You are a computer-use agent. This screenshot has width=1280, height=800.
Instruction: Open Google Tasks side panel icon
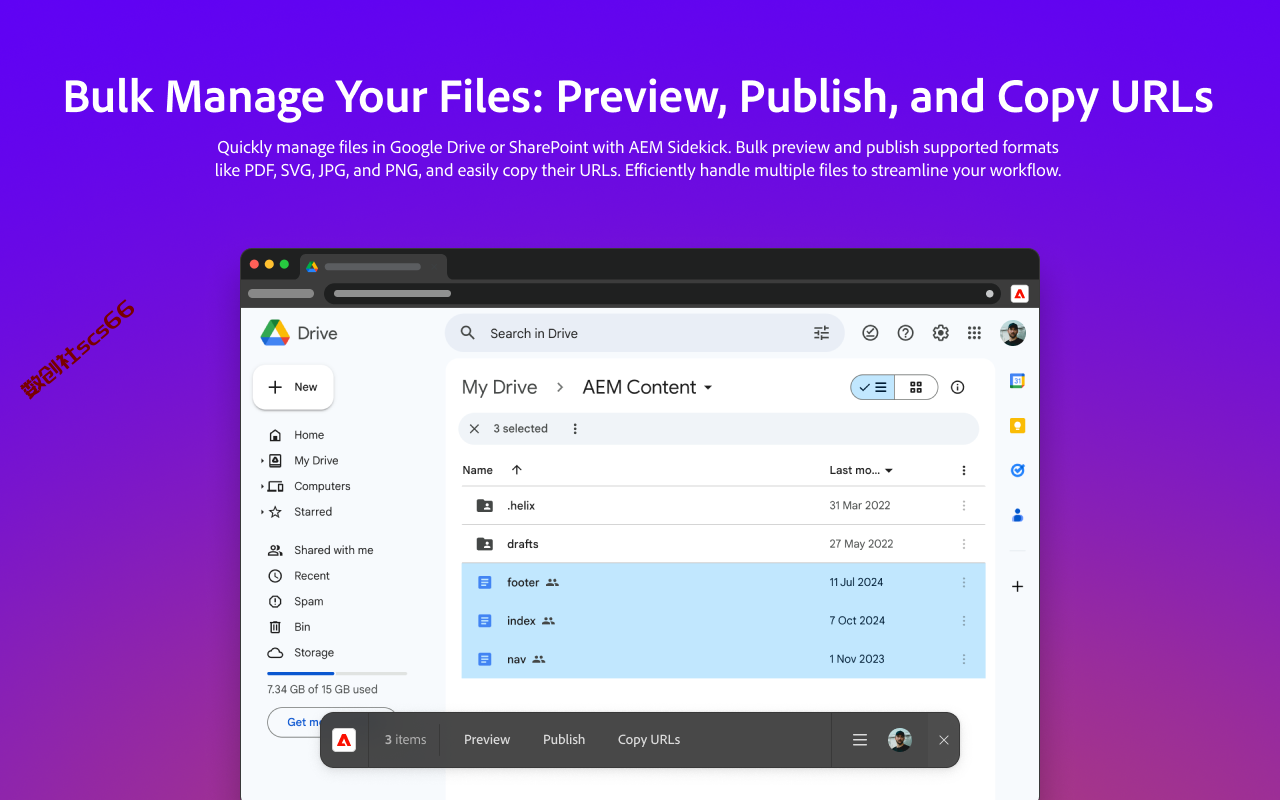click(x=1017, y=470)
